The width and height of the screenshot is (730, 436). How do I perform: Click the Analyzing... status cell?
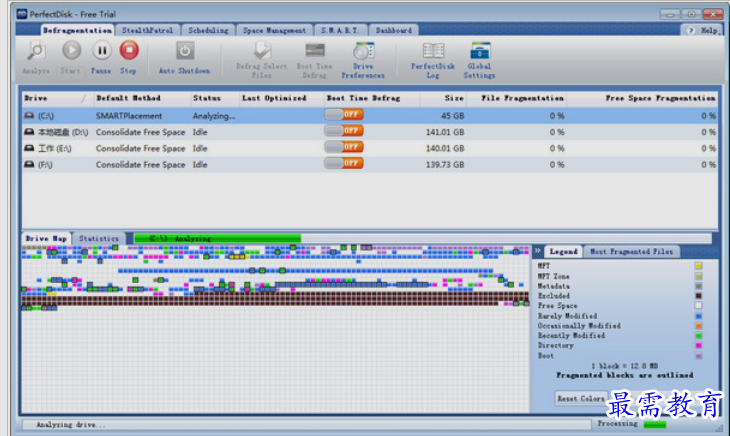click(214, 116)
